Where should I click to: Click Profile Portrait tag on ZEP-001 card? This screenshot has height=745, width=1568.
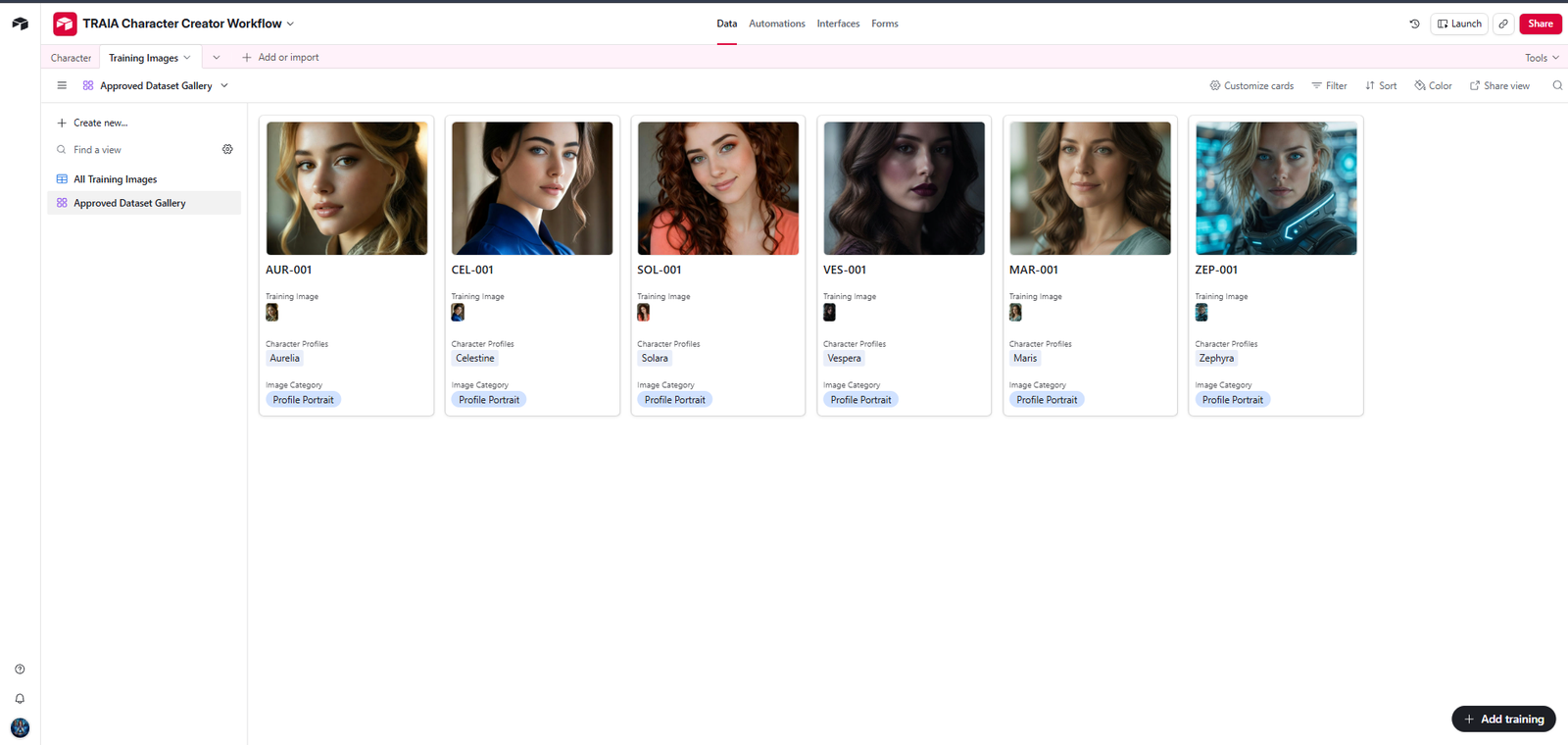[x=1233, y=400]
